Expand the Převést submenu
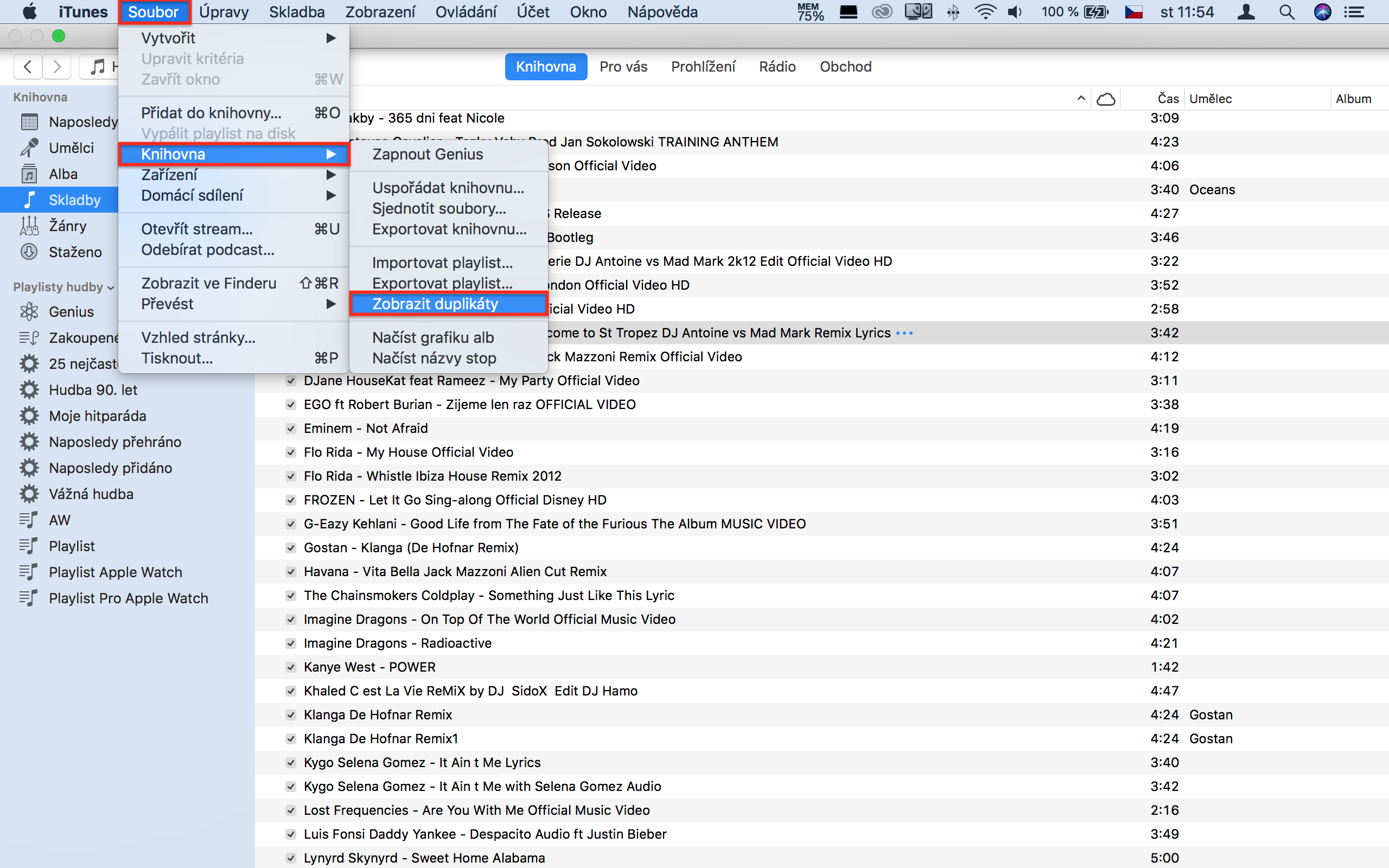 tap(233, 304)
